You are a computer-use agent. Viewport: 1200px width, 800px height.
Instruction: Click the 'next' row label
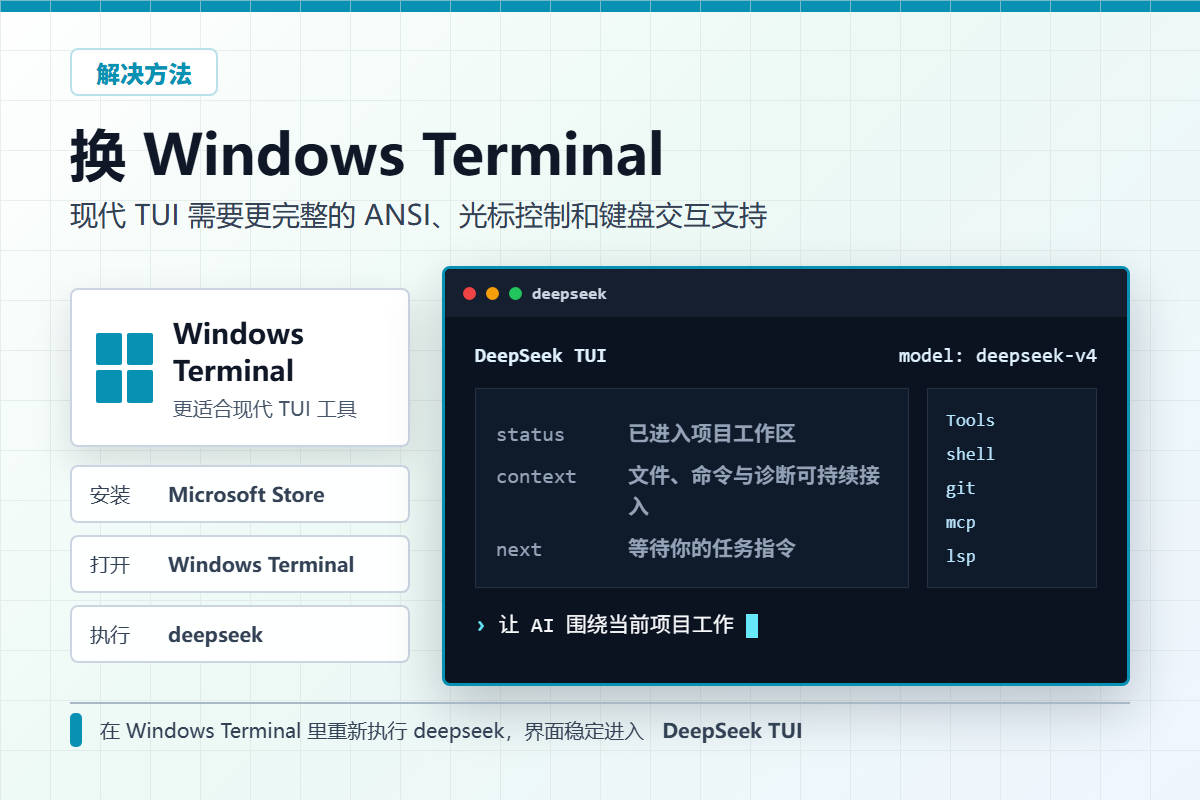coord(518,550)
